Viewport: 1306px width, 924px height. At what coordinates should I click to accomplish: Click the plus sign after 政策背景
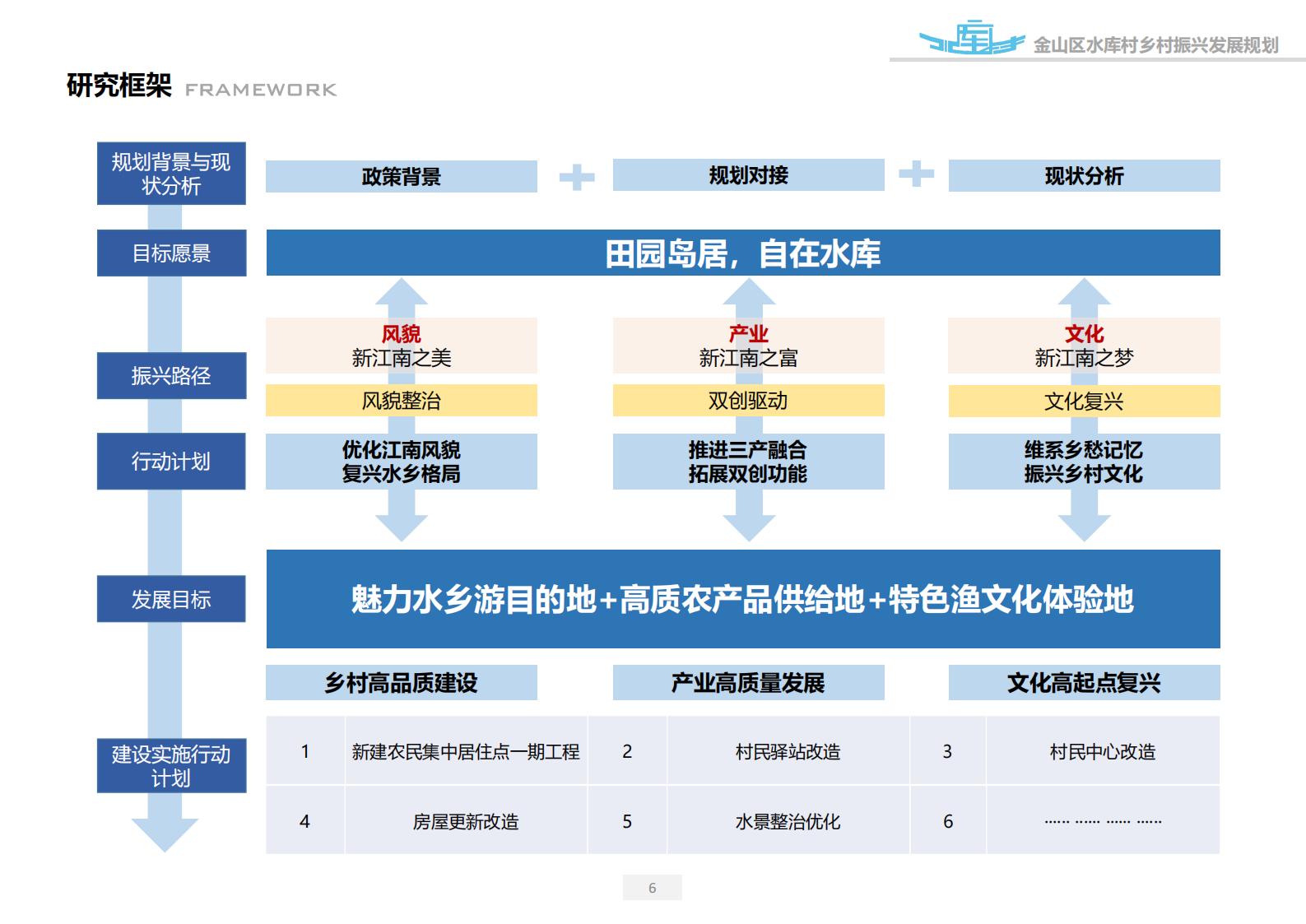pos(577,177)
